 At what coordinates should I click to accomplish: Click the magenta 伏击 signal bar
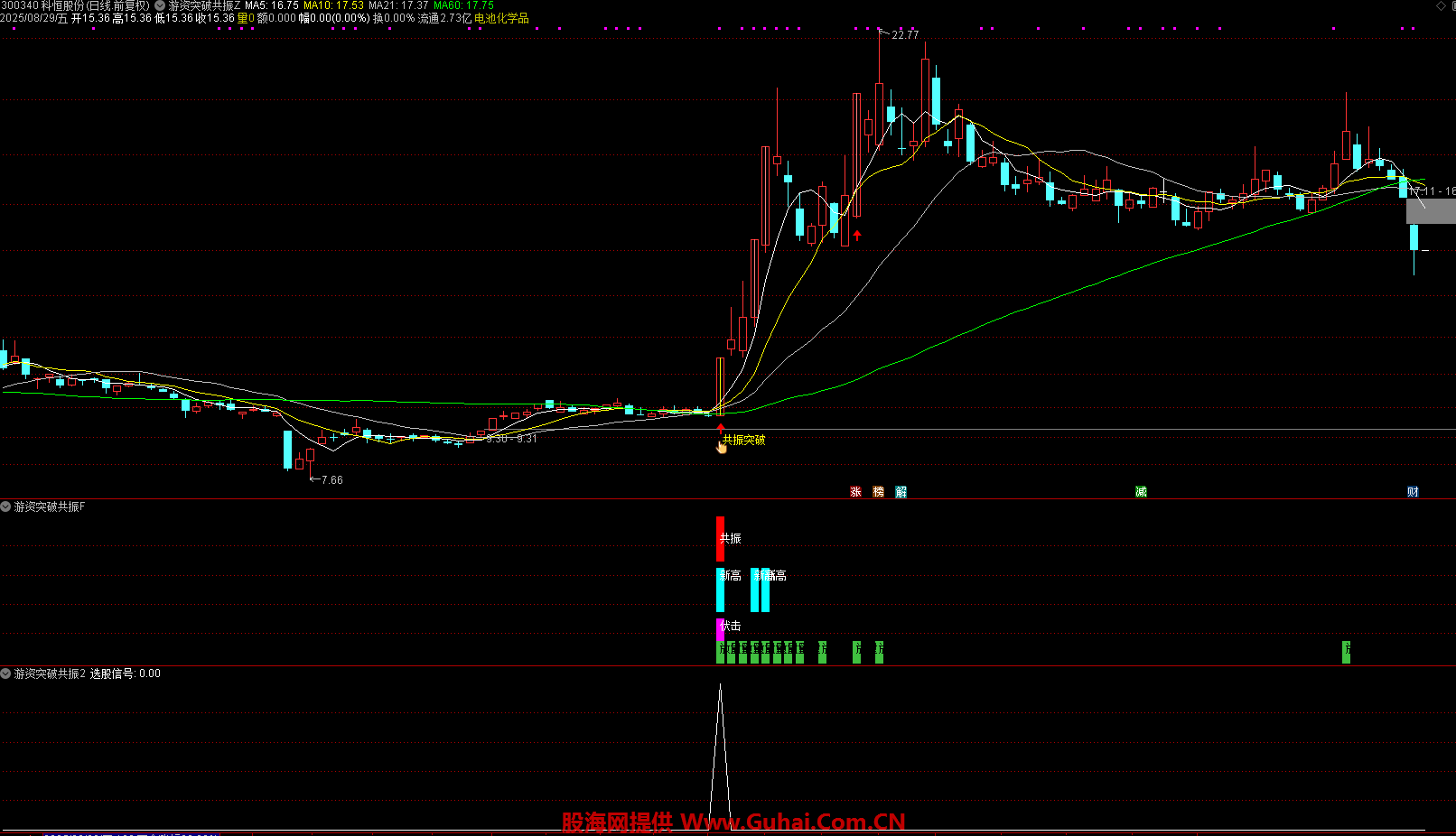(x=720, y=628)
